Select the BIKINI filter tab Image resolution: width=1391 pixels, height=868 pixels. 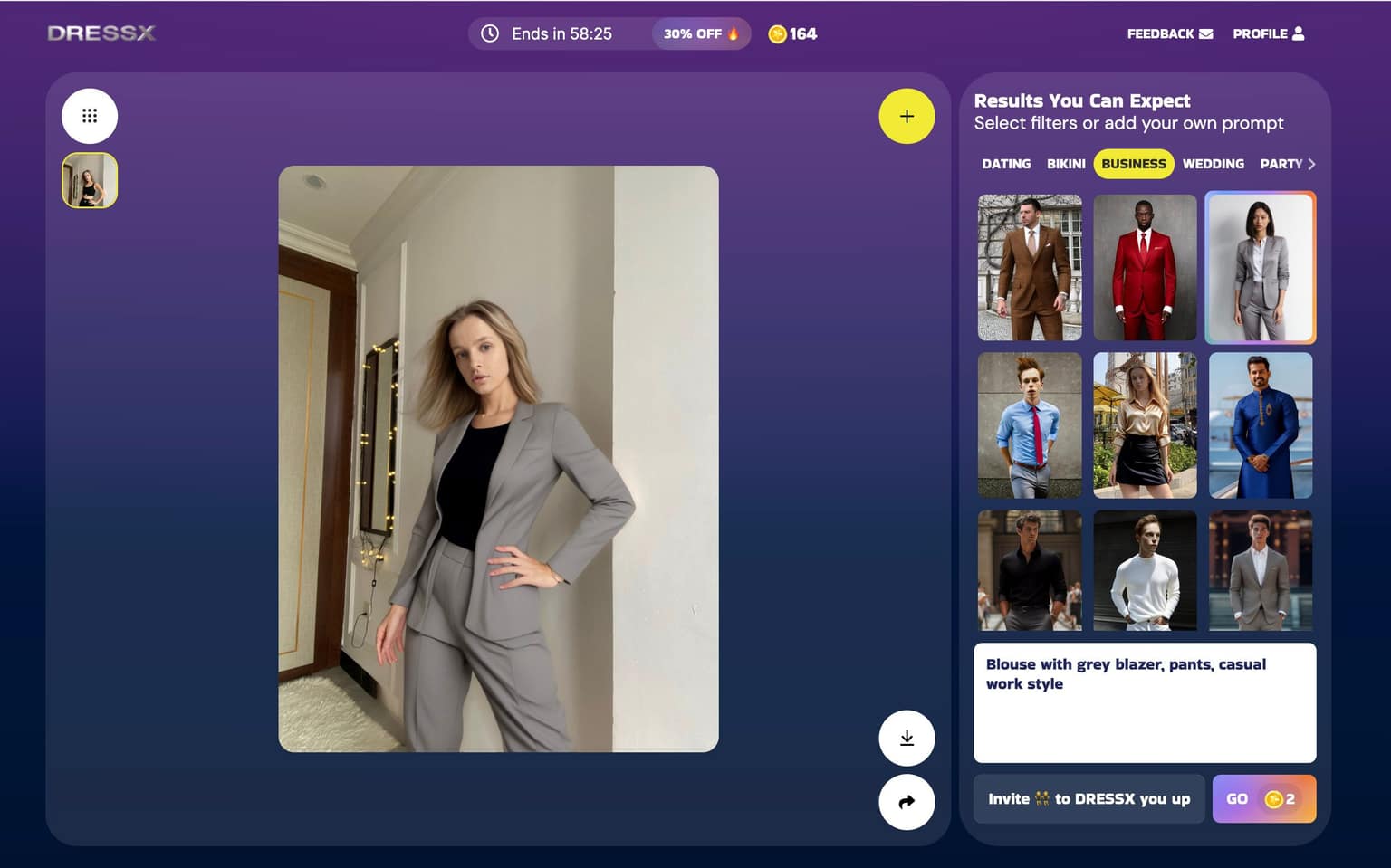[x=1066, y=164]
